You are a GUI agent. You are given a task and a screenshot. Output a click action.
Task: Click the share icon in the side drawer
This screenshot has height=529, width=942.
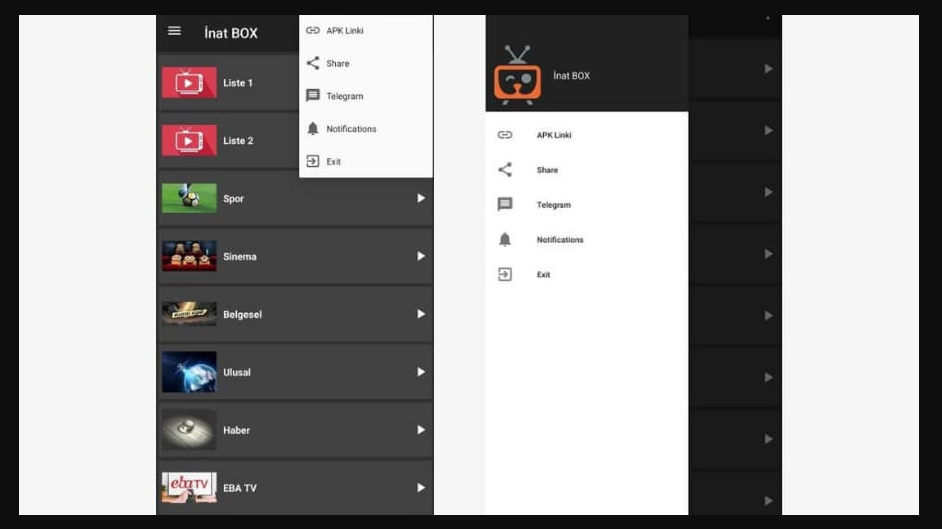tap(505, 170)
